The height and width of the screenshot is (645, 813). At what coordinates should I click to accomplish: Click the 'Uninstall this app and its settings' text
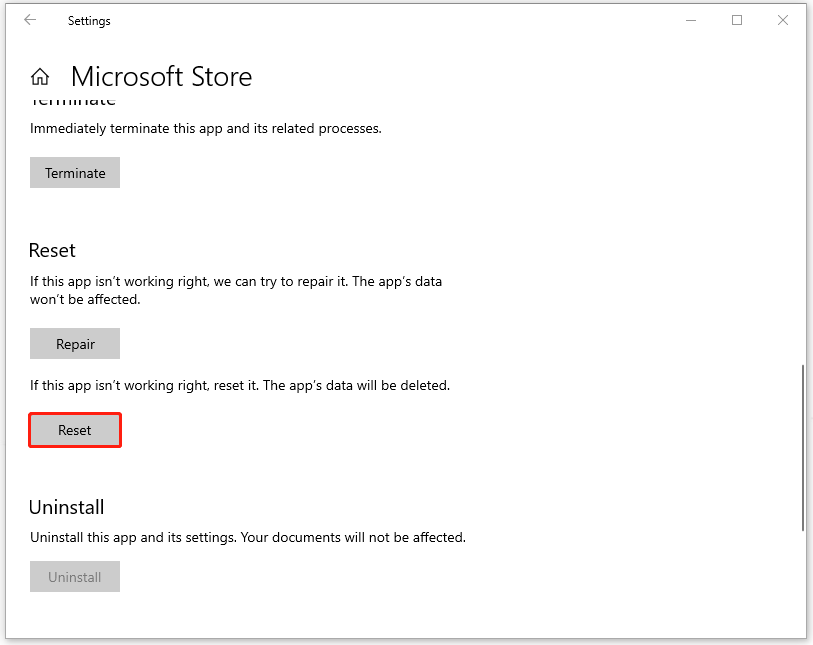pos(247,537)
